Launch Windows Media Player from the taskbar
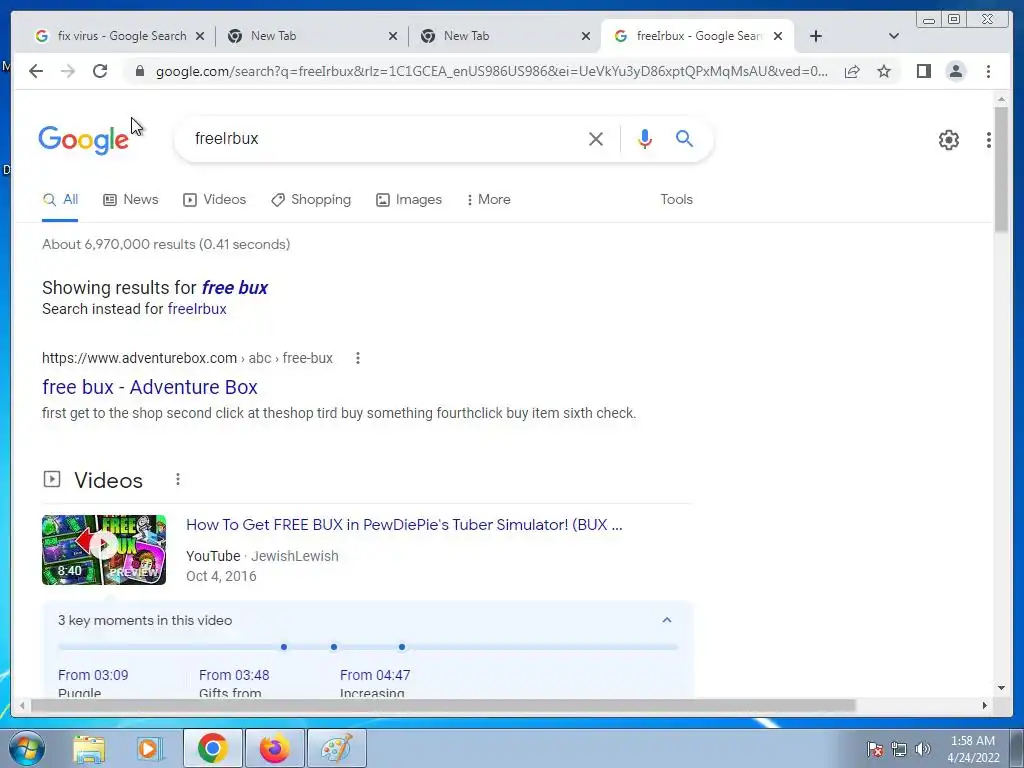The image size is (1024, 768). [x=150, y=748]
